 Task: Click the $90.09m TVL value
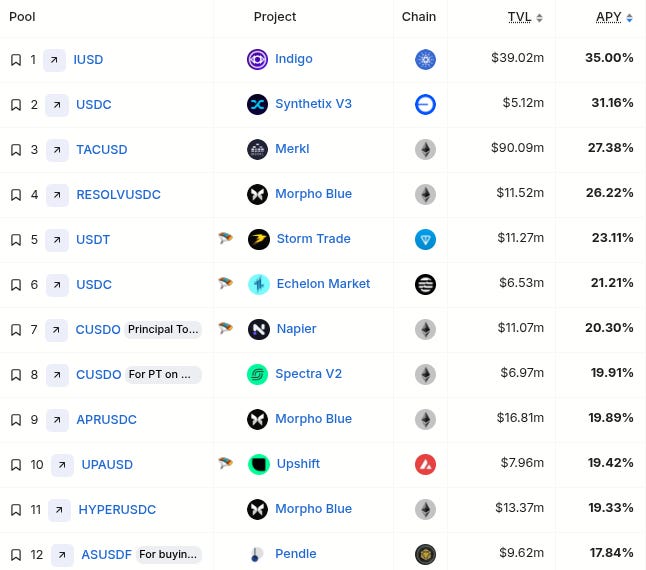tap(517, 148)
